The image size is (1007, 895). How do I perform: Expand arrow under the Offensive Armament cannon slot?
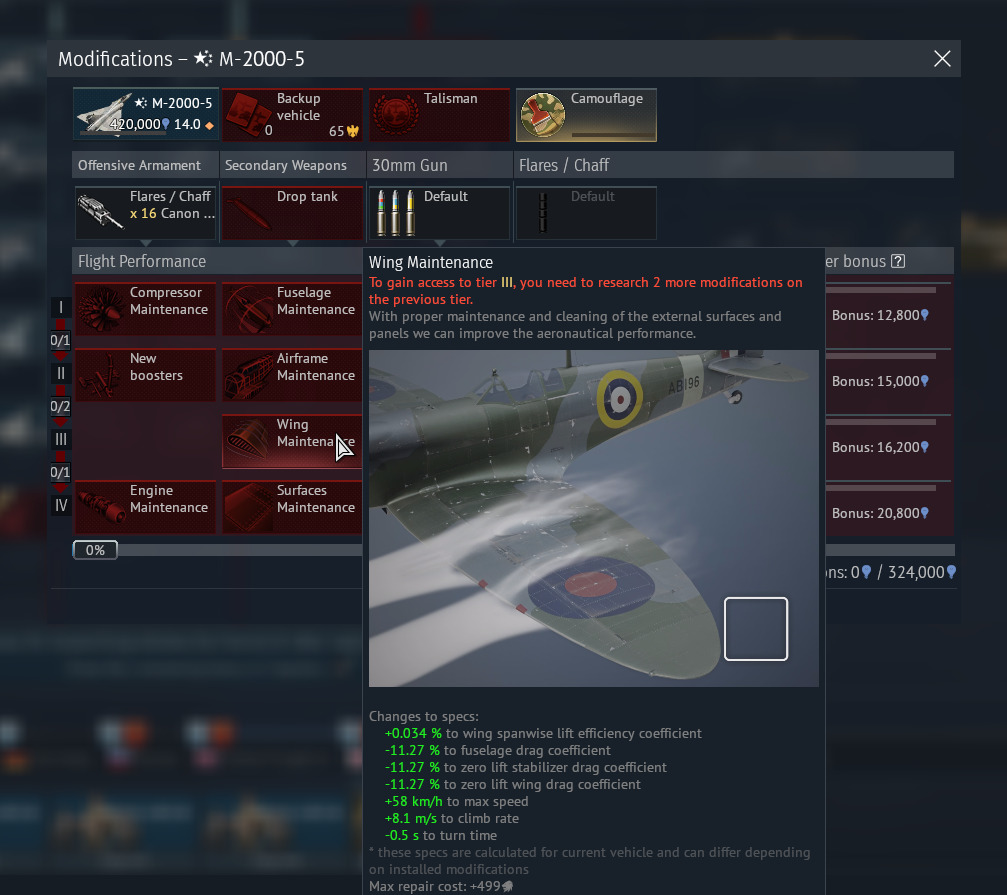(145, 243)
